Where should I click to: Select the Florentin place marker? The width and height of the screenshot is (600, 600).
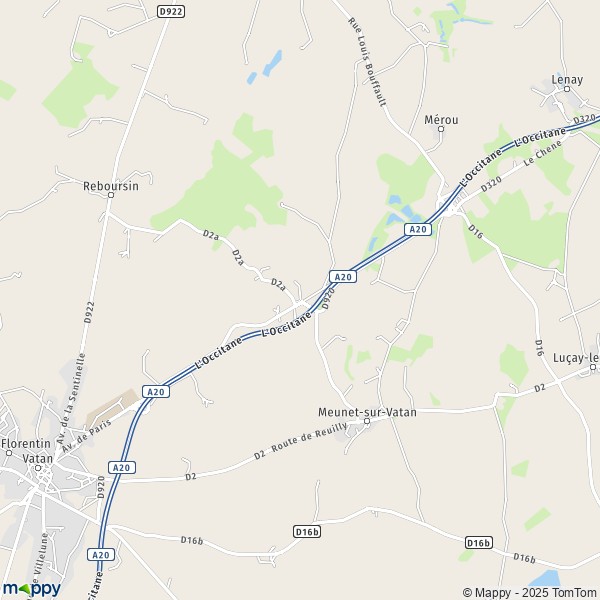(x=9, y=453)
